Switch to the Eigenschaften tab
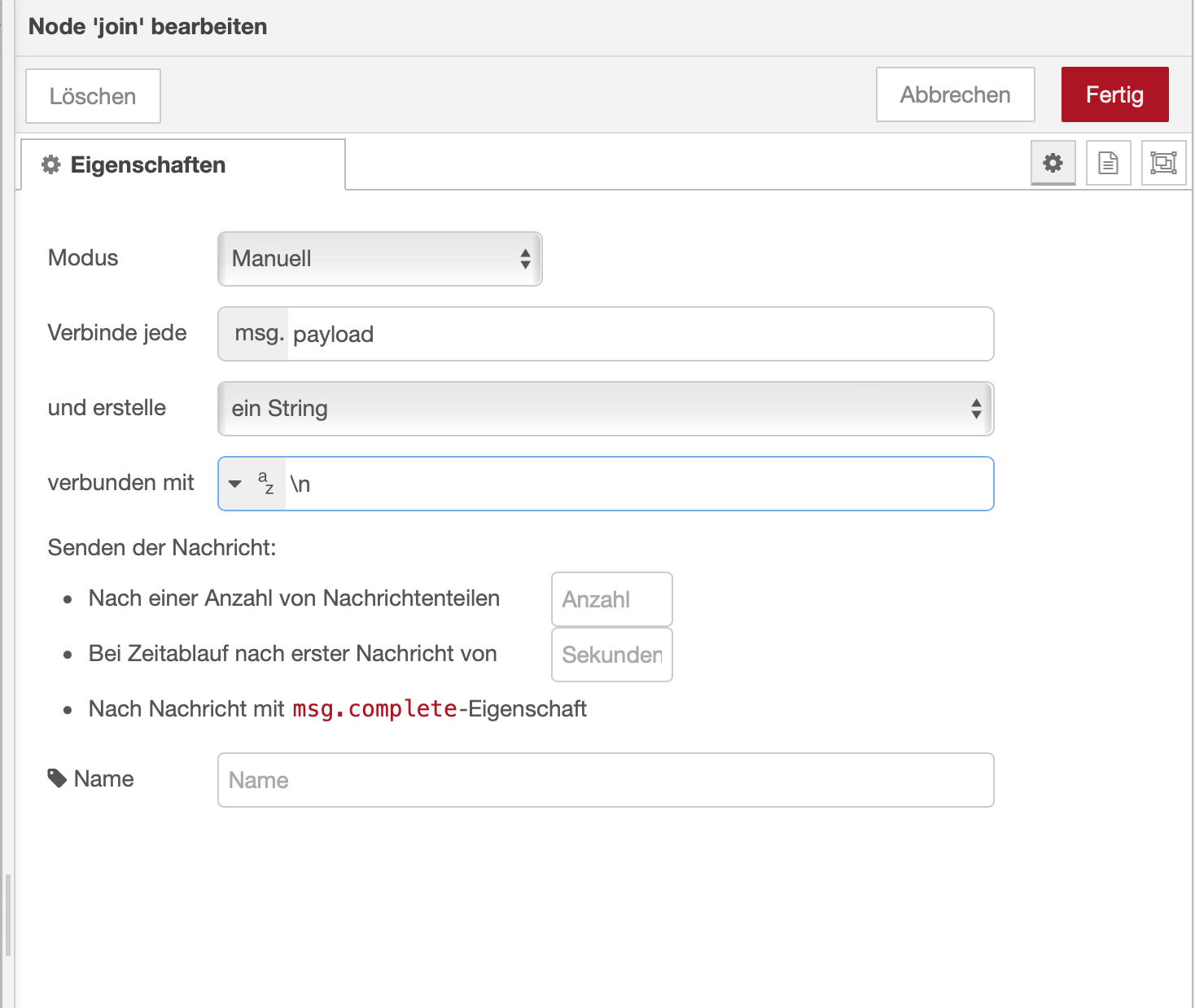 coord(183,164)
